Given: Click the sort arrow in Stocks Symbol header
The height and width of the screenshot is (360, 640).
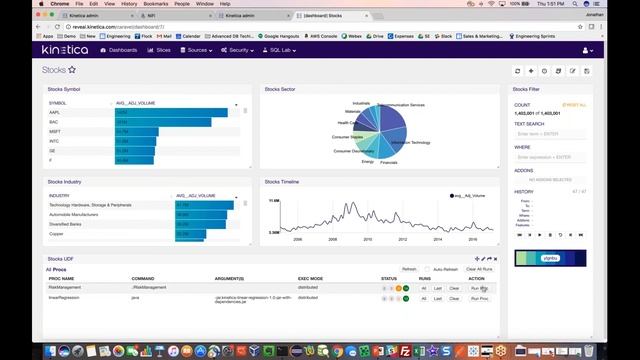Looking at the screenshot, I should 236,105.
